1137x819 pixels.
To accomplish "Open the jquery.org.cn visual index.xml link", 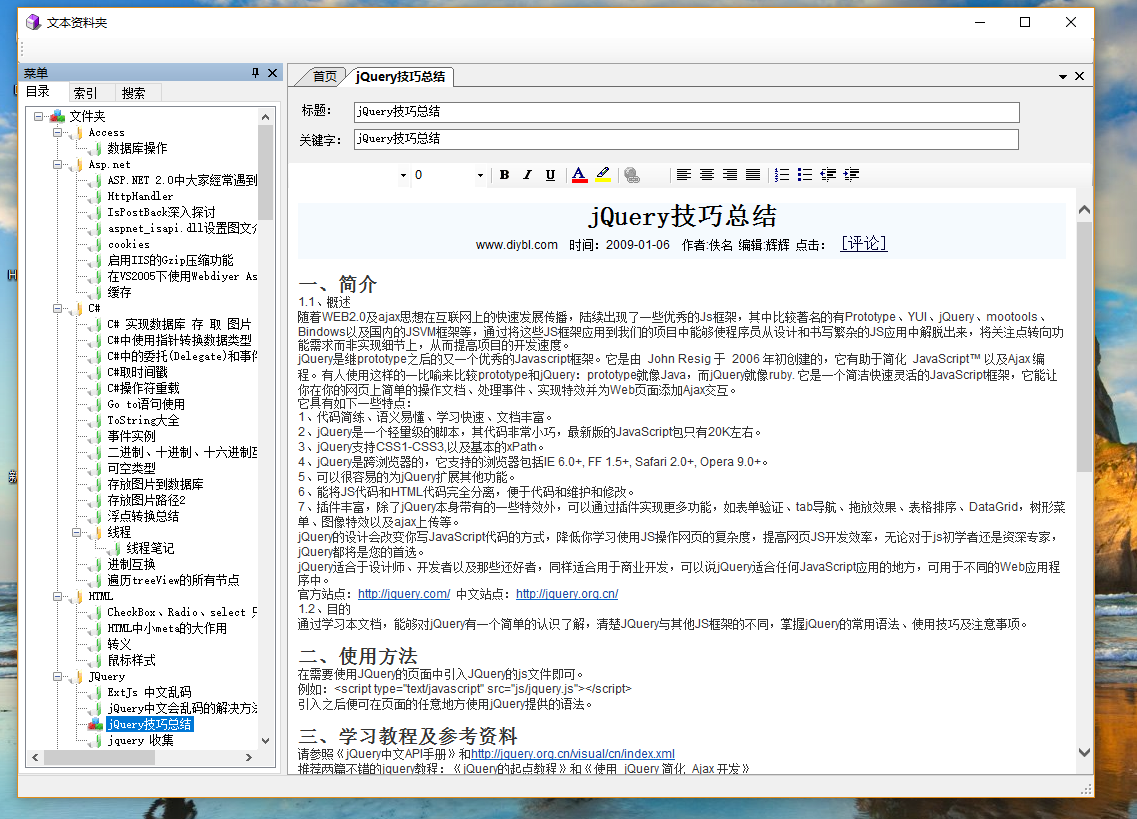I will coord(573,754).
